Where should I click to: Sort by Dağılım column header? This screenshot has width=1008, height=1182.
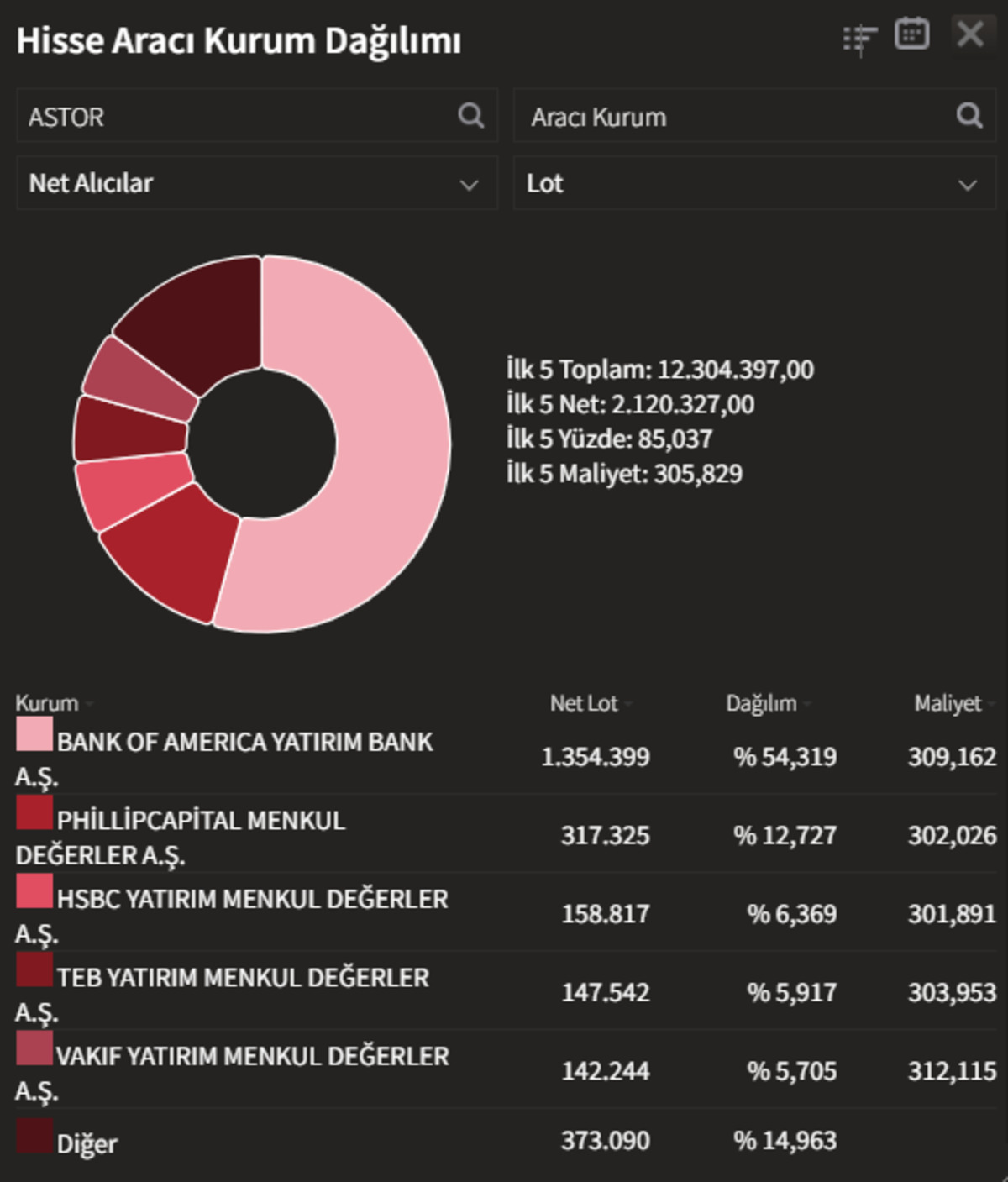761,703
